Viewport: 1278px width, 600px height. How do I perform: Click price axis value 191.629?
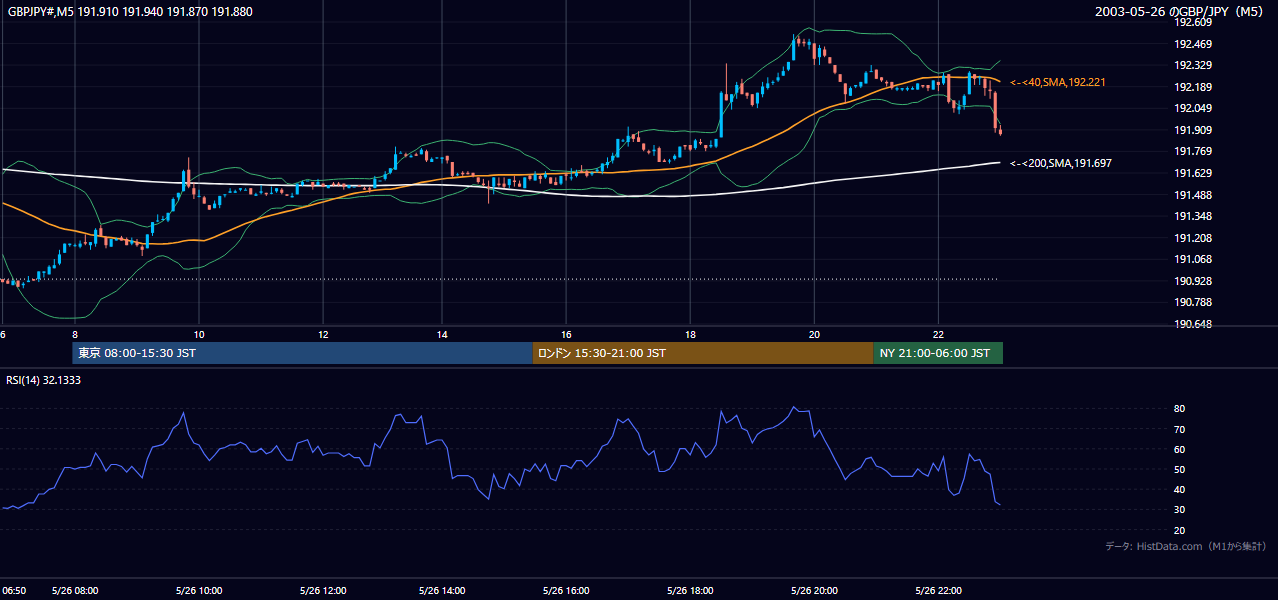click(x=1193, y=173)
